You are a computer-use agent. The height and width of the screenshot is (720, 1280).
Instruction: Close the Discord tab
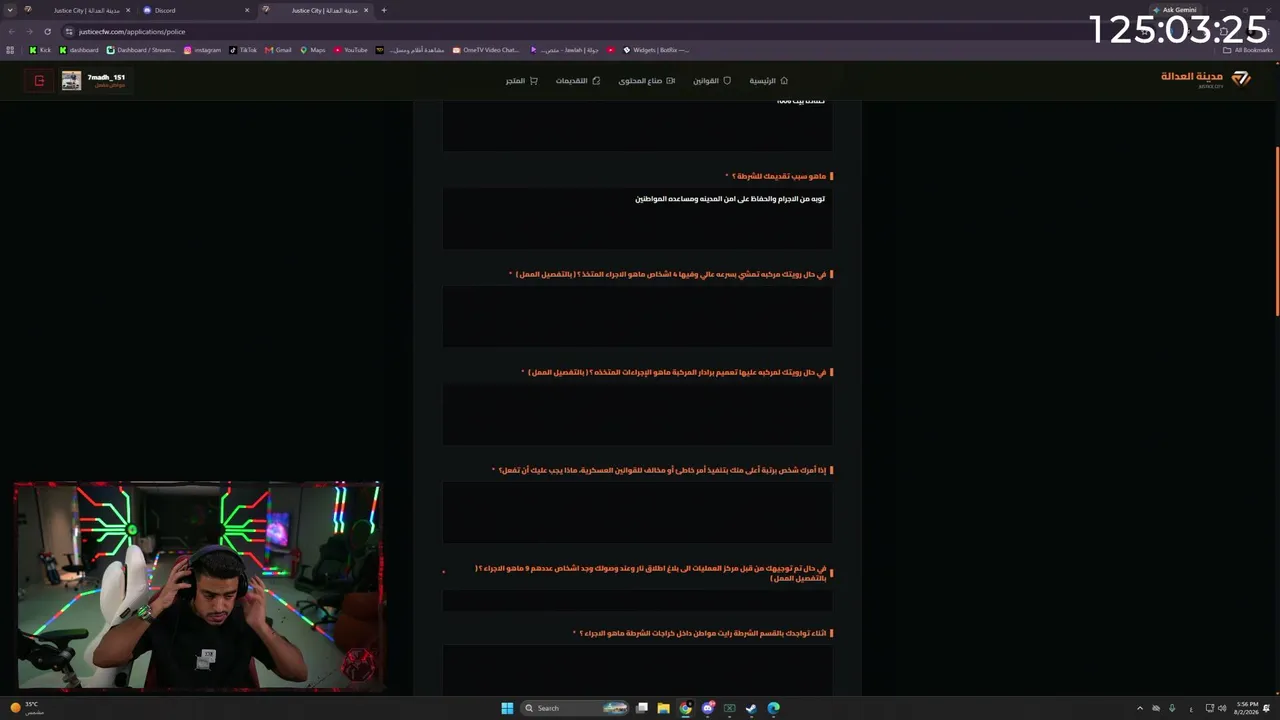point(247,10)
